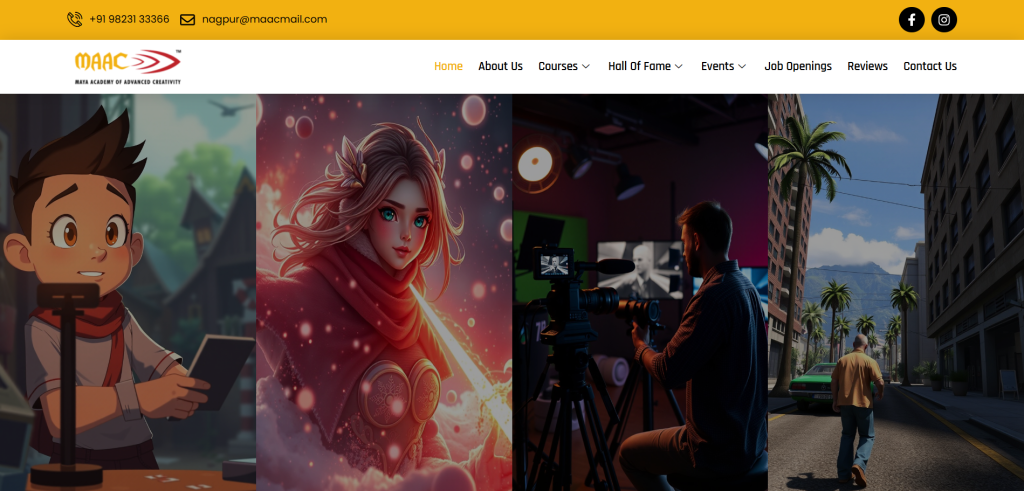Select the Home menu item
This screenshot has height=491, width=1024.
coord(448,66)
